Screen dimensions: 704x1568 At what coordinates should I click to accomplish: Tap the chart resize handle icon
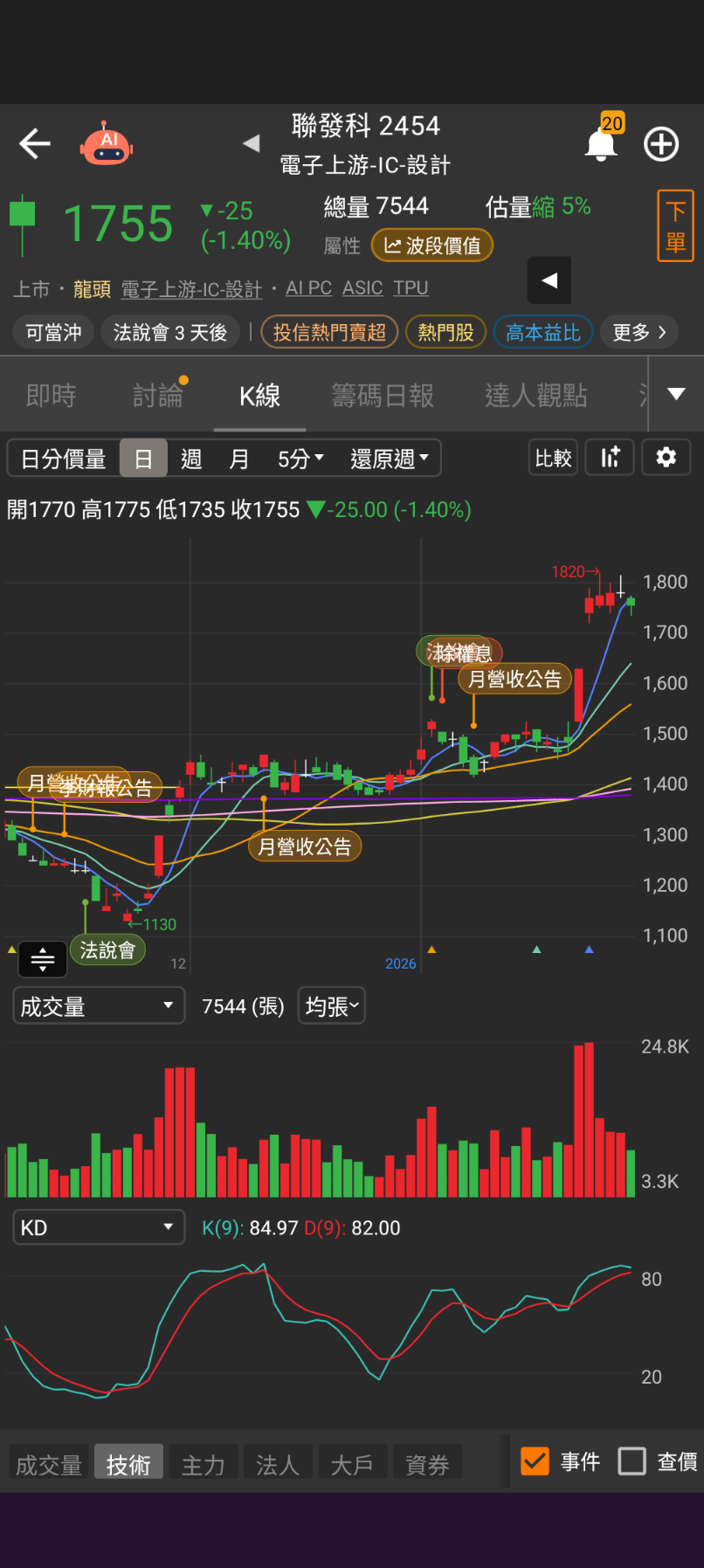[x=43, y=959]
